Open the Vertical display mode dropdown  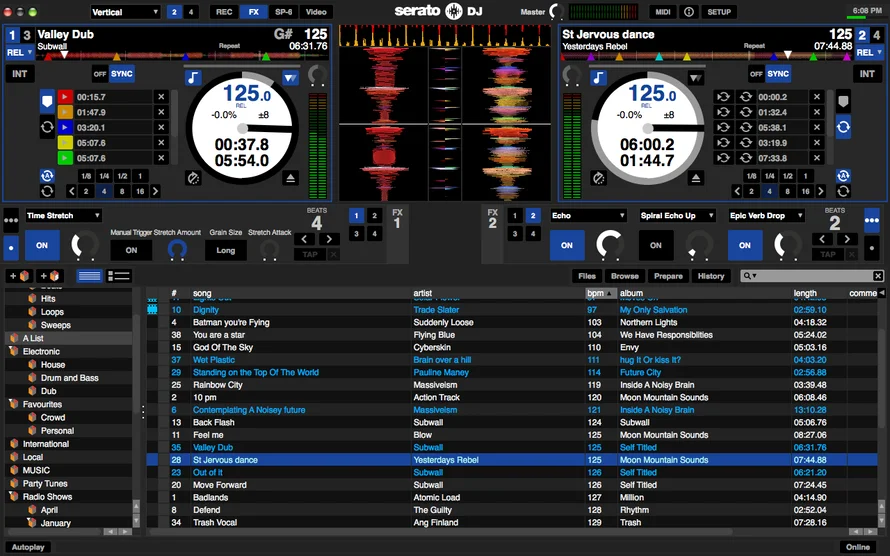tap(125, 12)
